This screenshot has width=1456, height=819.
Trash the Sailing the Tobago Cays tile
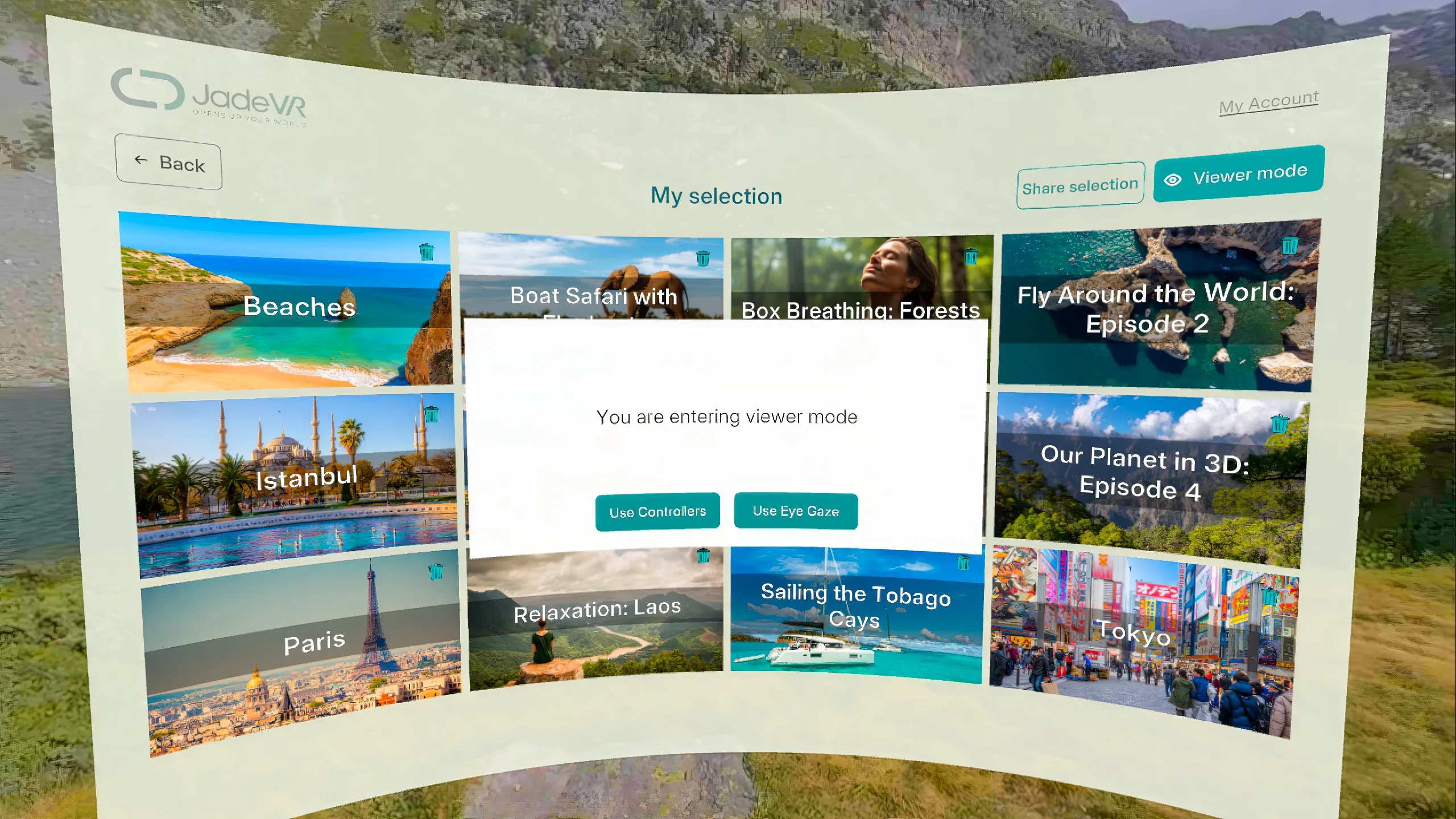coord(963,562)
